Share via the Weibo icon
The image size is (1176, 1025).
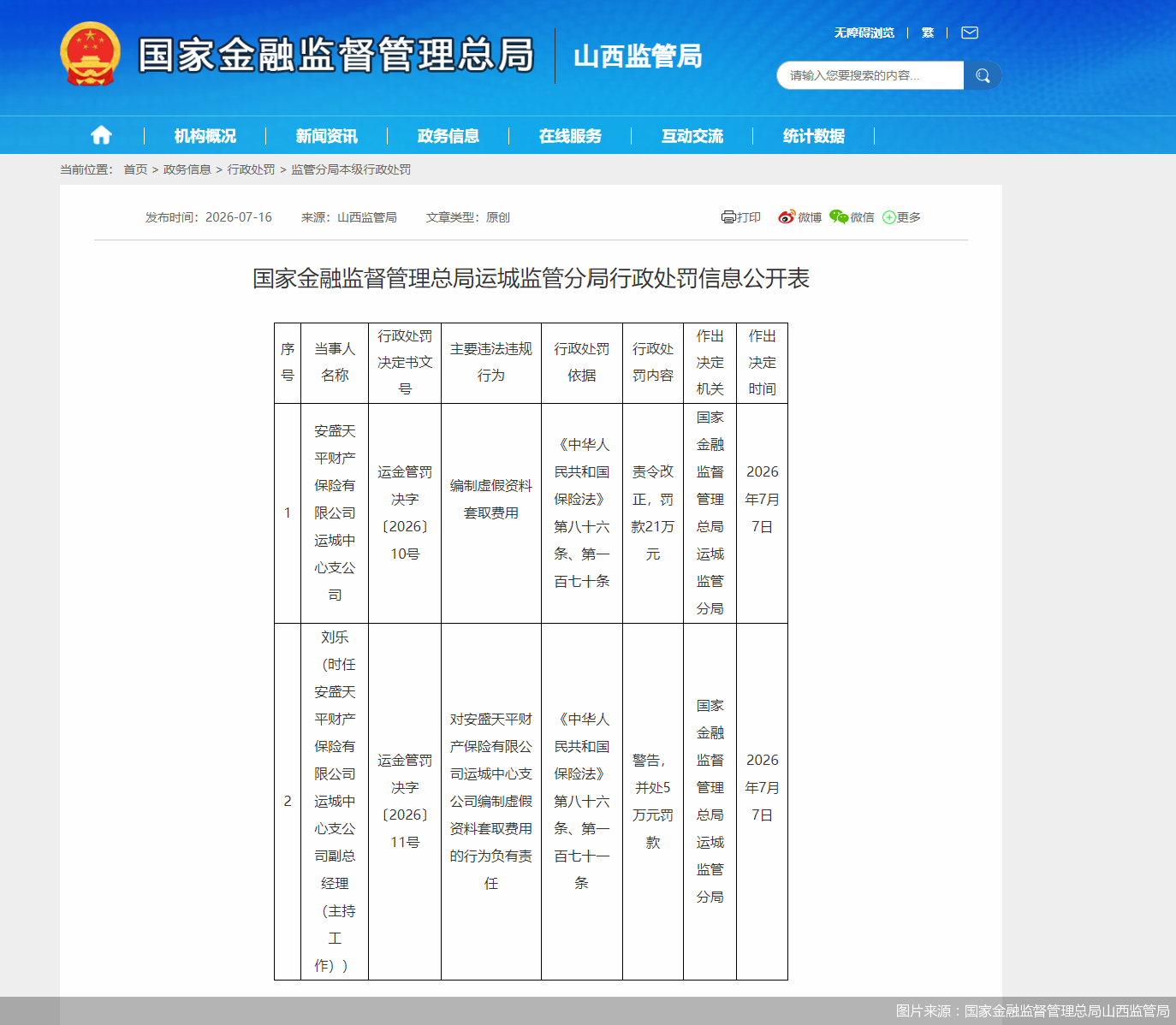[787, 217]
